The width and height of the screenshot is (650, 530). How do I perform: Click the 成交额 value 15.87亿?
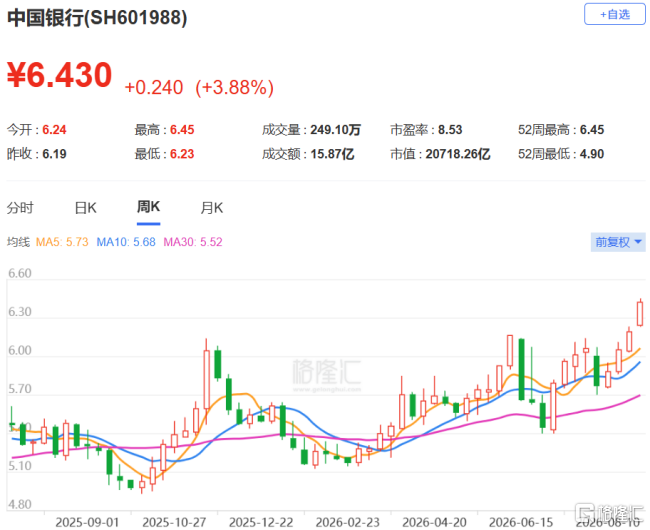click(332, 154)
